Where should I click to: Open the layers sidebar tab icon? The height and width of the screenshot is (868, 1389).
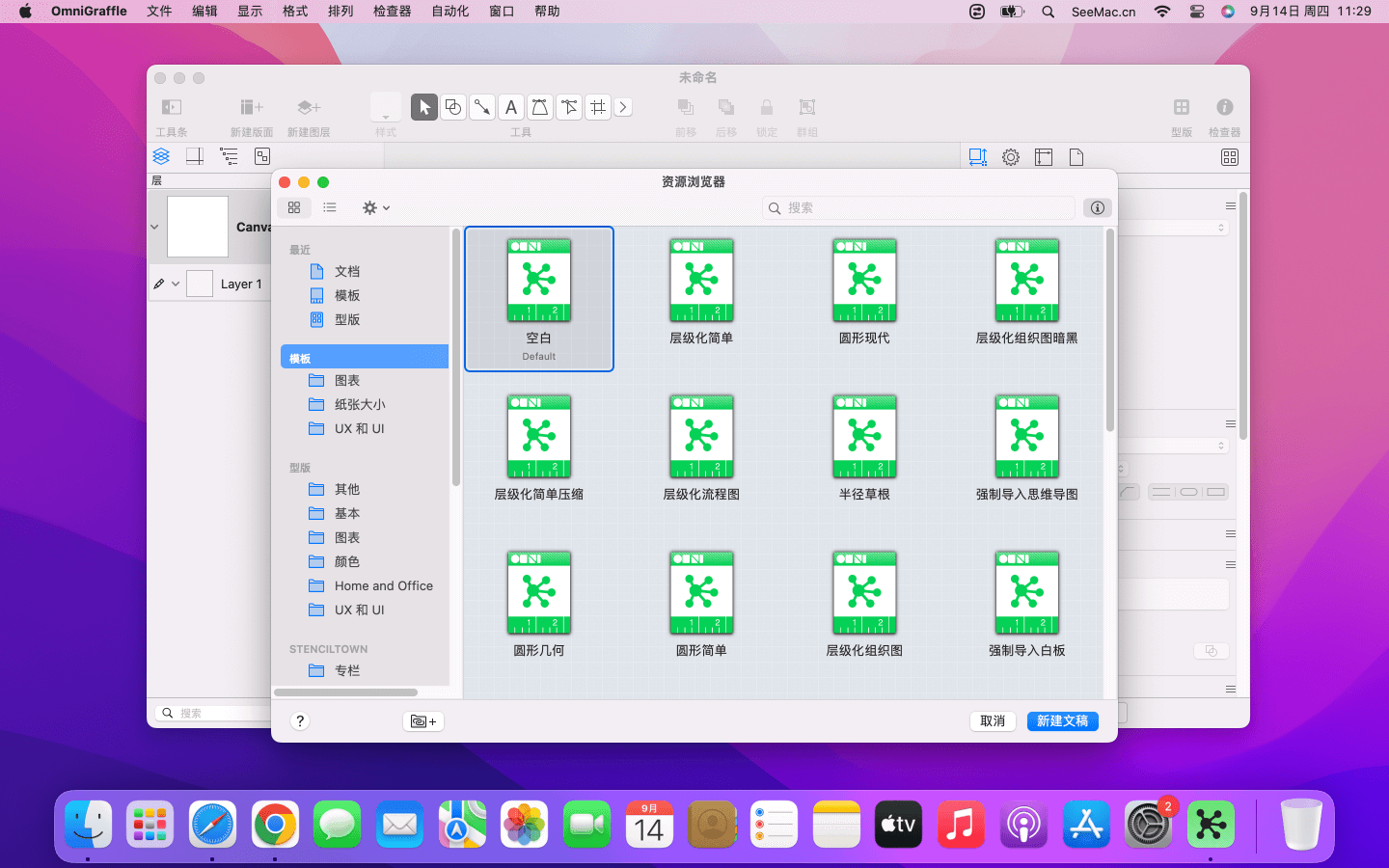coord(161,156)
